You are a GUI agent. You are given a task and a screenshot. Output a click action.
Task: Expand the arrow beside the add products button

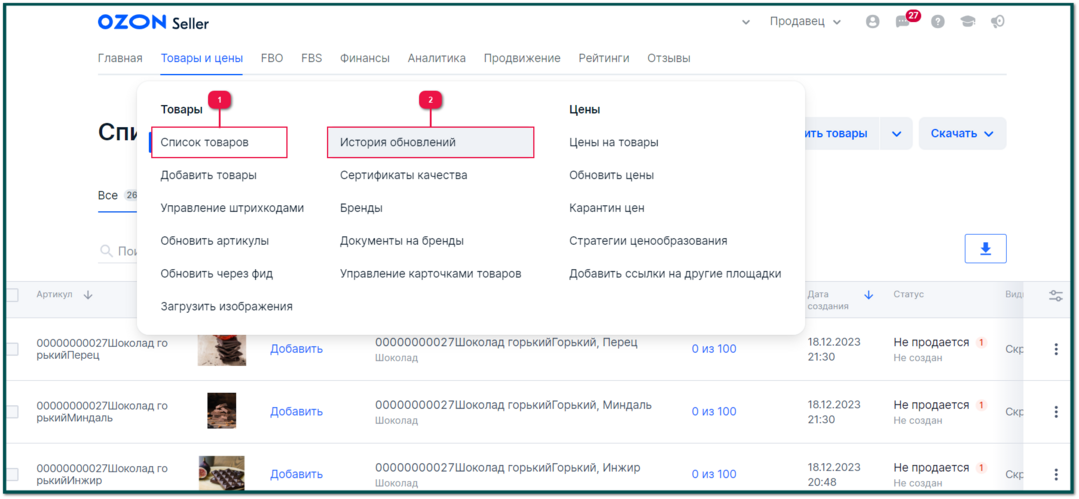click(896, 134)
